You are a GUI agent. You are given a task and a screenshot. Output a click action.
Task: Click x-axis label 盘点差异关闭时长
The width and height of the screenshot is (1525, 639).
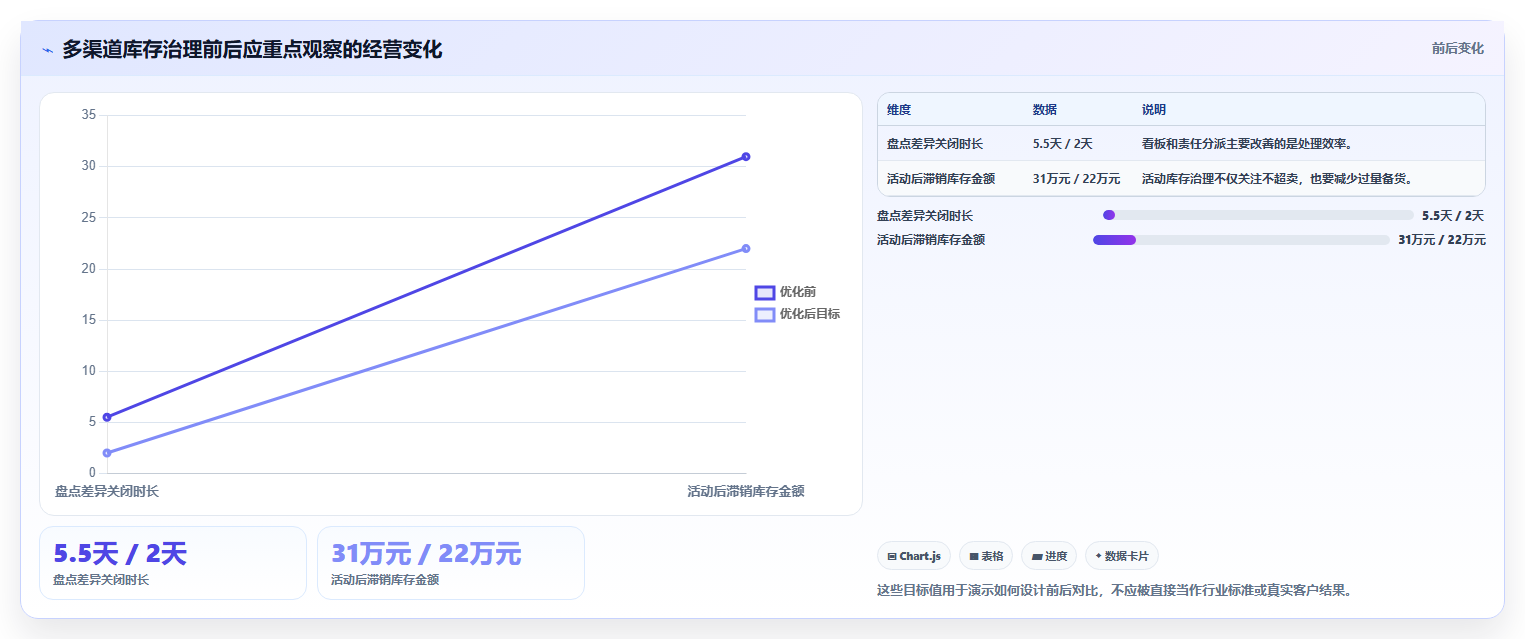pos(107,491)
